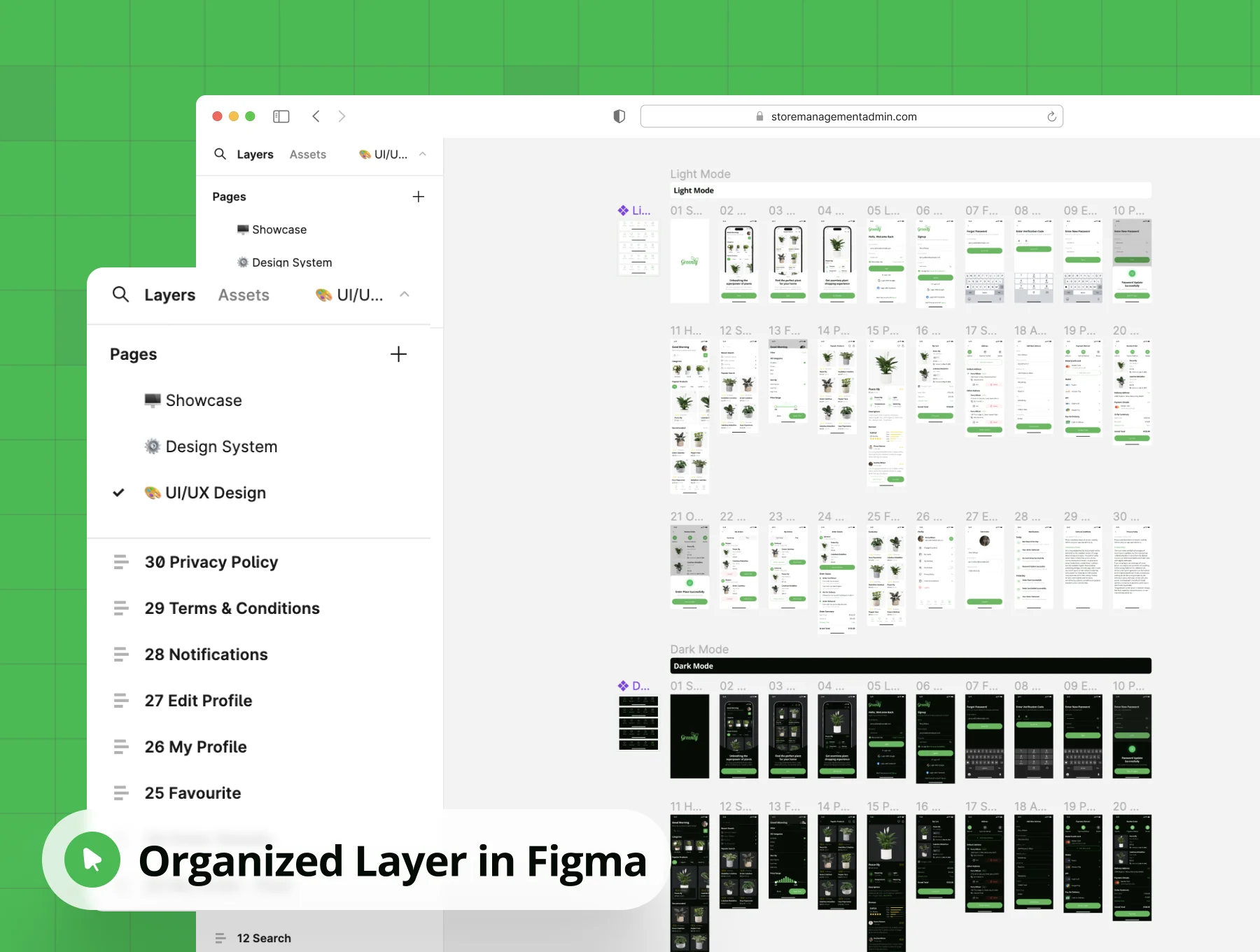
Task: Select the Light Mode 01 S... splash frame
Action: [x=689, y=261]
